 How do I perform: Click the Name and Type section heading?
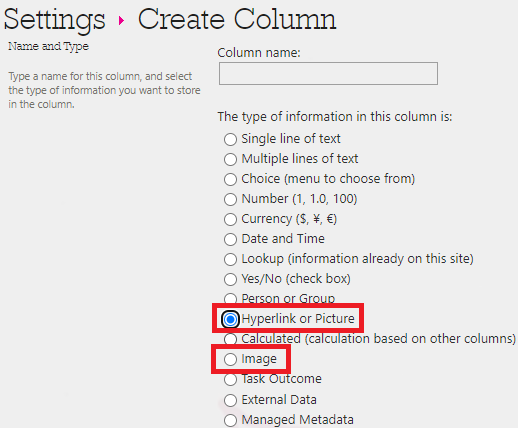click(x=48, y=46)
